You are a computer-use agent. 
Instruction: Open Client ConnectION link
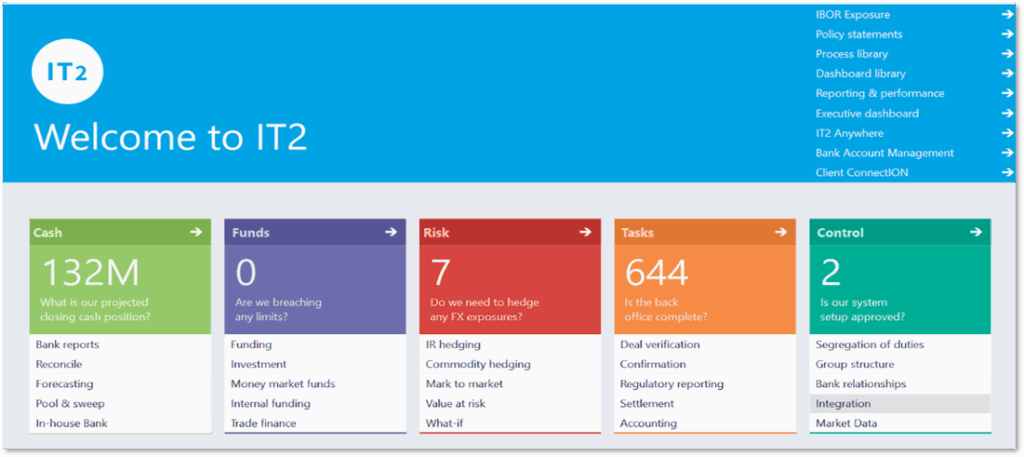[862, 172]
